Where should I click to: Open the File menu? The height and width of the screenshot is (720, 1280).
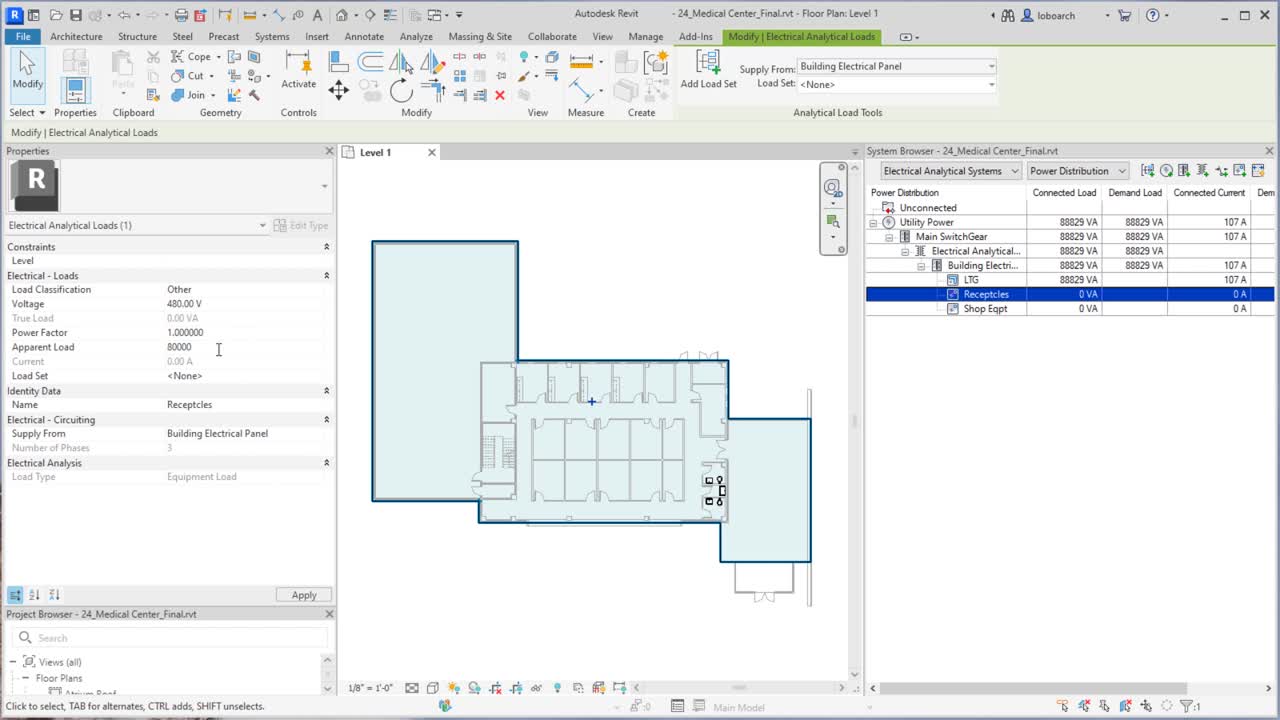point(23,36)
